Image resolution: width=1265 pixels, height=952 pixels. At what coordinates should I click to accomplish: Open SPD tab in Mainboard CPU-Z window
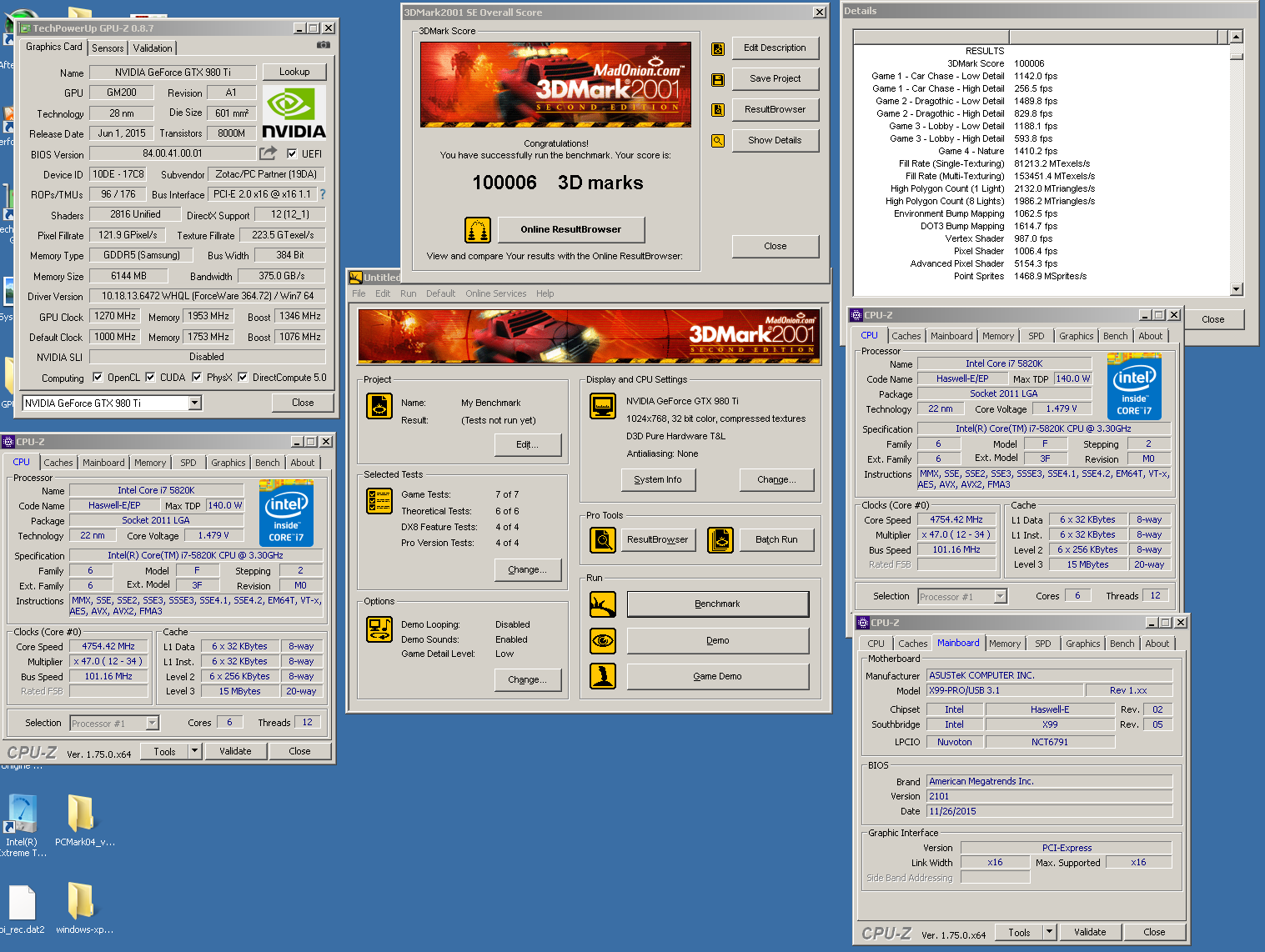click(x=1043, y=644)
